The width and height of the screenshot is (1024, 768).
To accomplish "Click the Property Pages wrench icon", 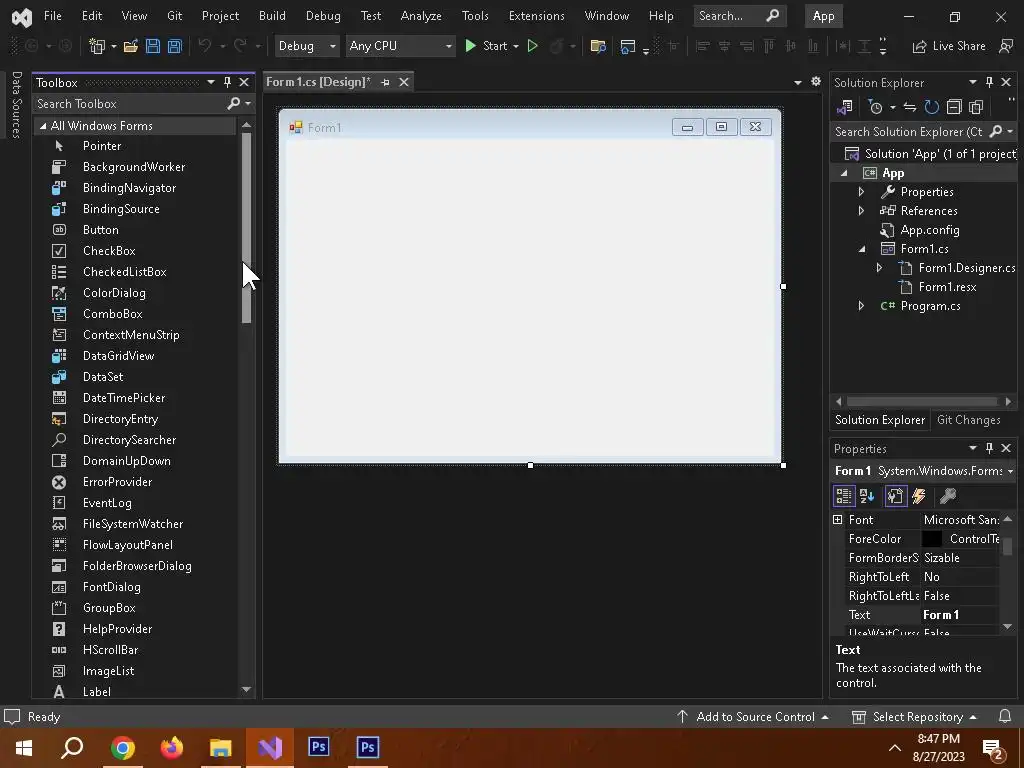I will tap(948, 496).
